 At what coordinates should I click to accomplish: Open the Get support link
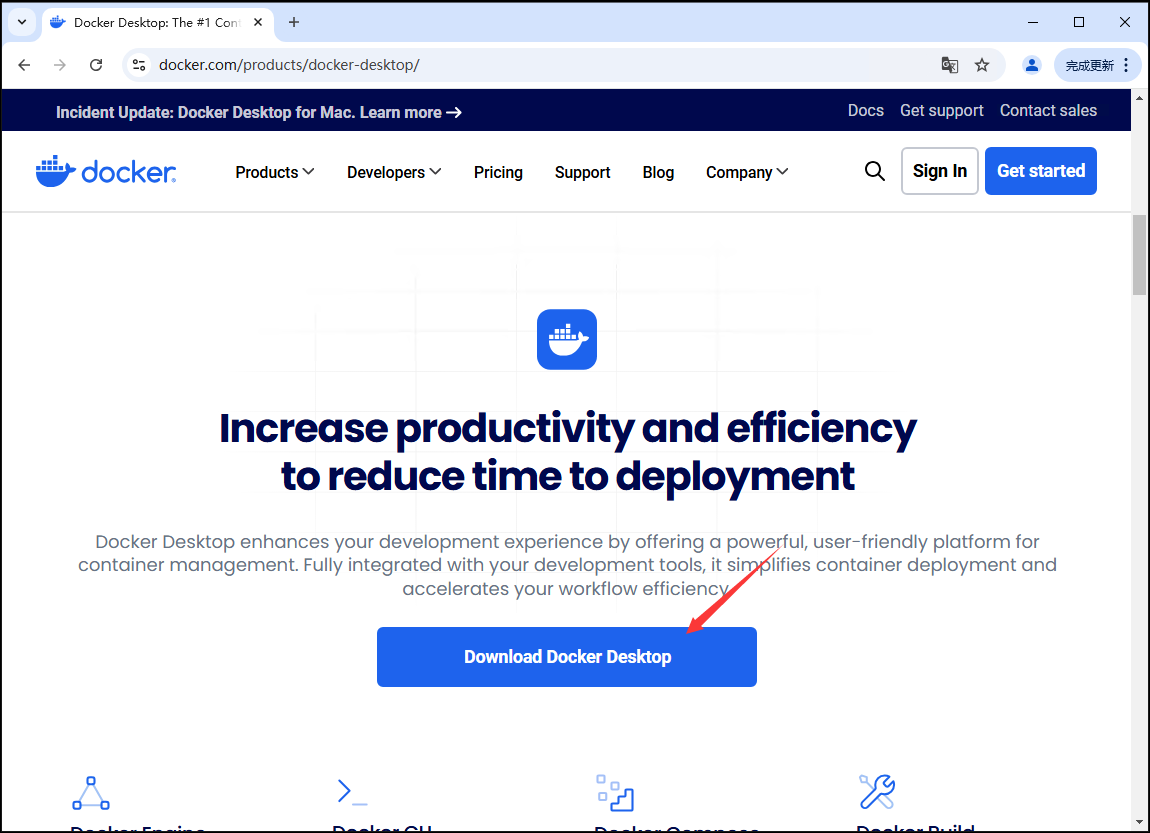click(x=942, y=110)
